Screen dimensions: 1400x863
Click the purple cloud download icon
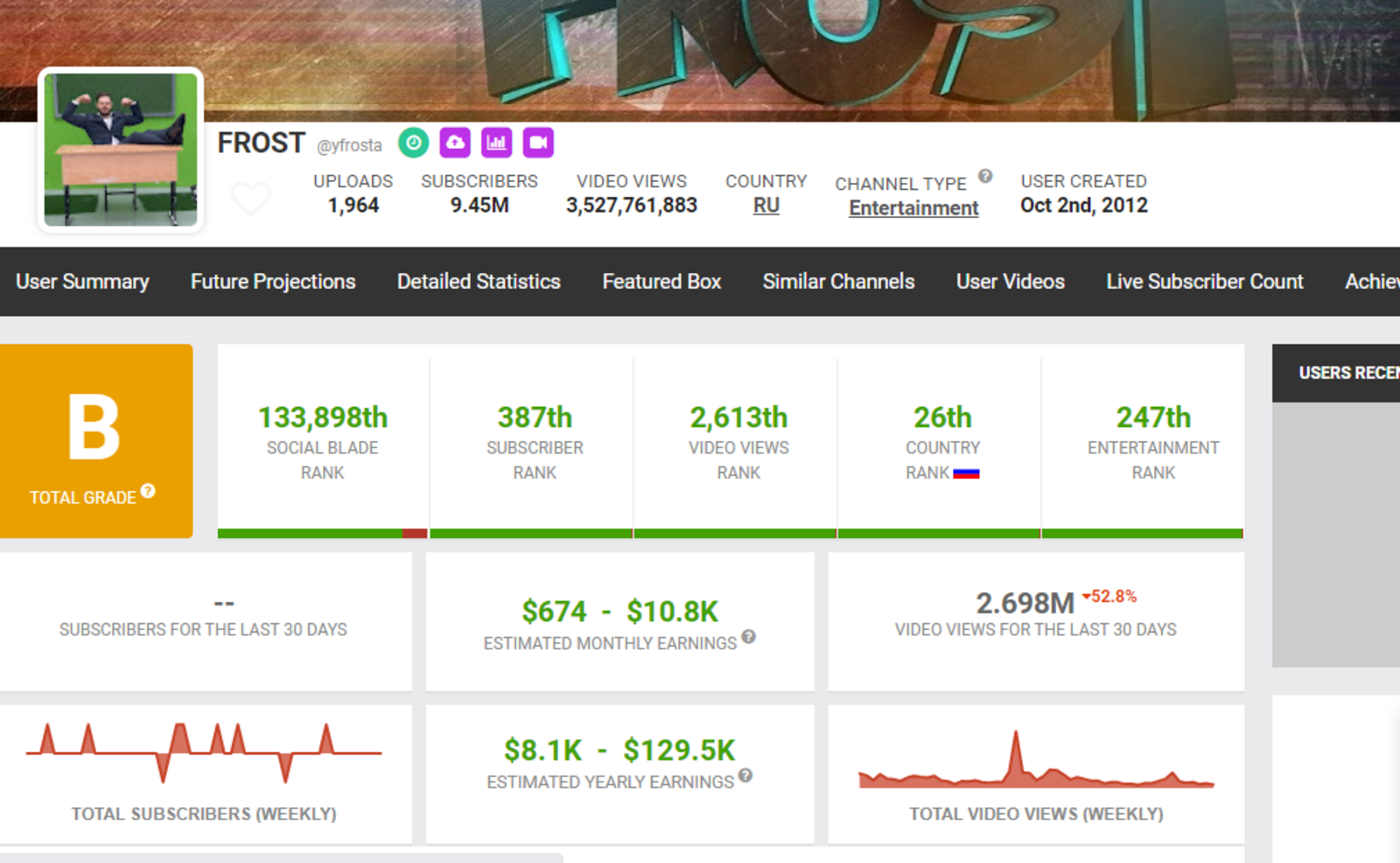coord(455,143)
